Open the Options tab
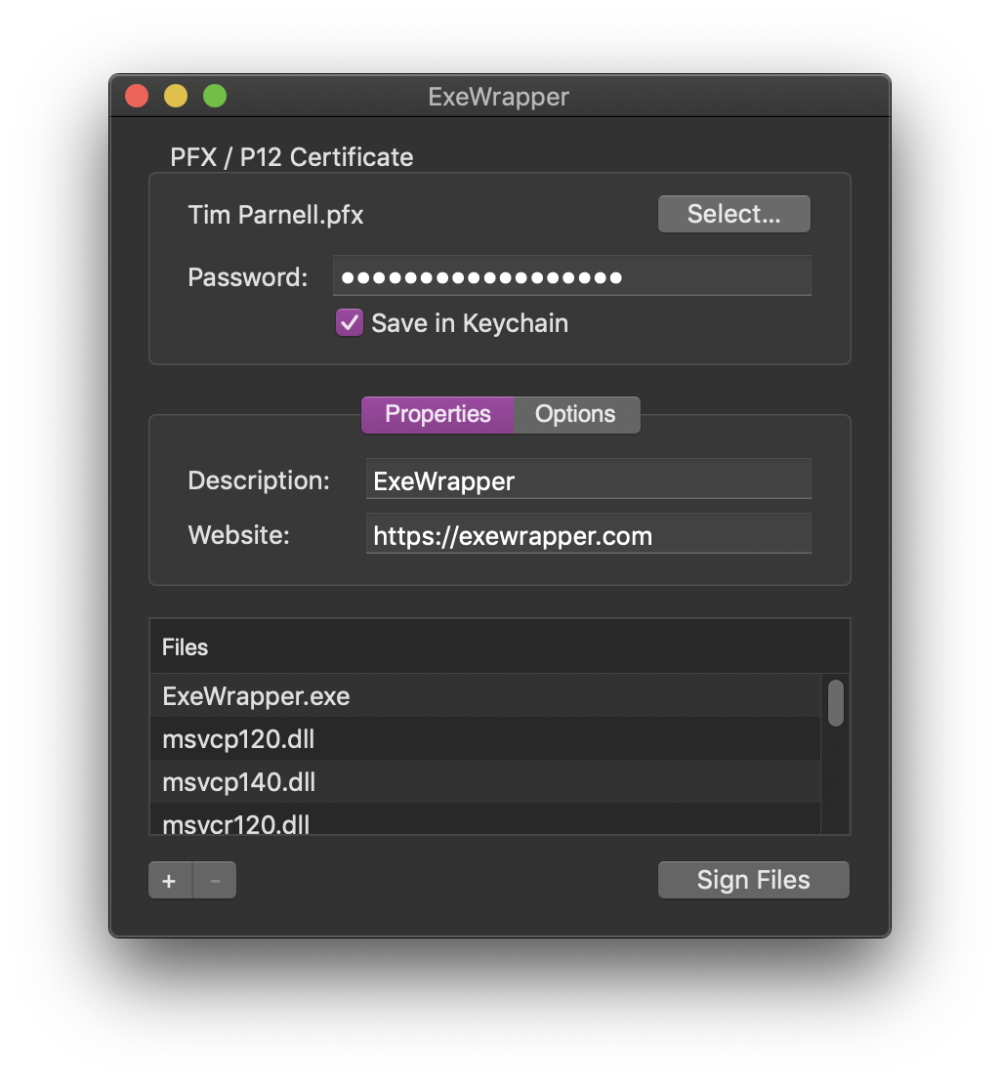Viewport: 1000px width, 1082px height. coord(575,414)
